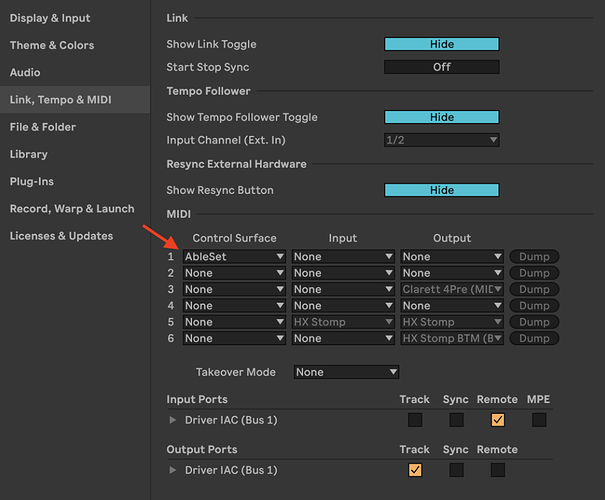Enable Sync checkbox for output Driver IAC
Image resolution: width=605 pixels, height=500 pixels.
(x=456, y=470)
